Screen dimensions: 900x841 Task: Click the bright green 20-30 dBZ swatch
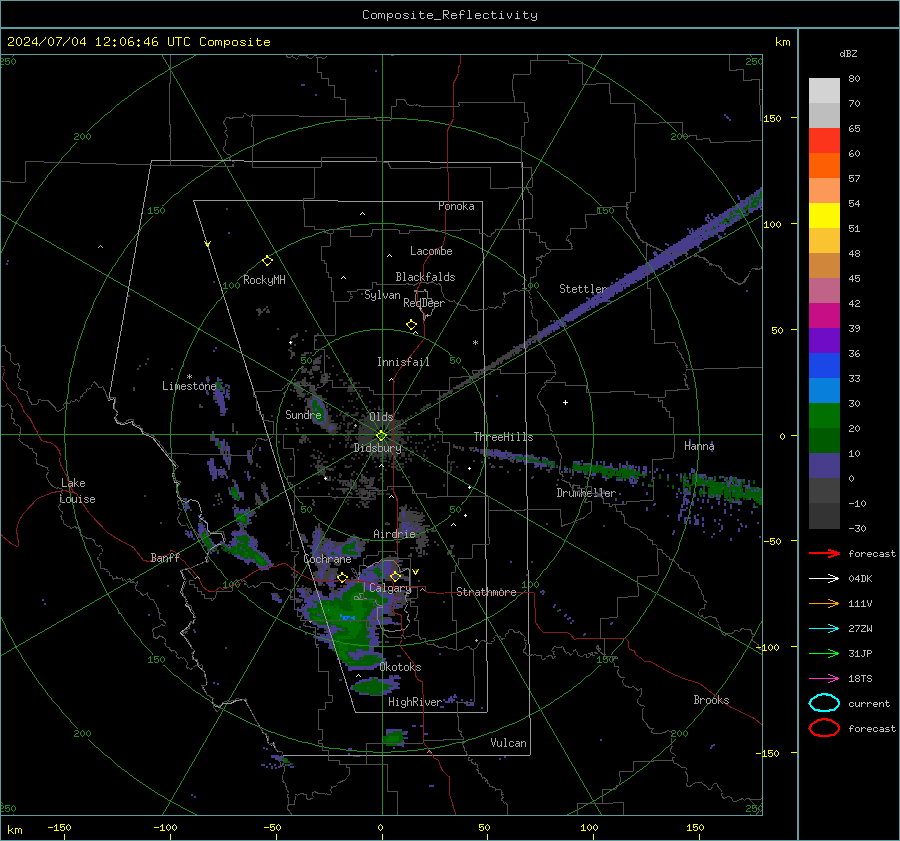[824, 416]
